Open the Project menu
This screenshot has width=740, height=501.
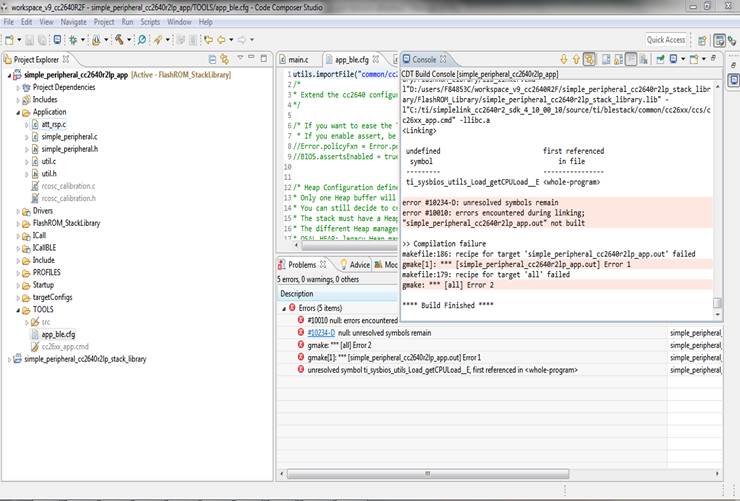(x=104, y=22)
